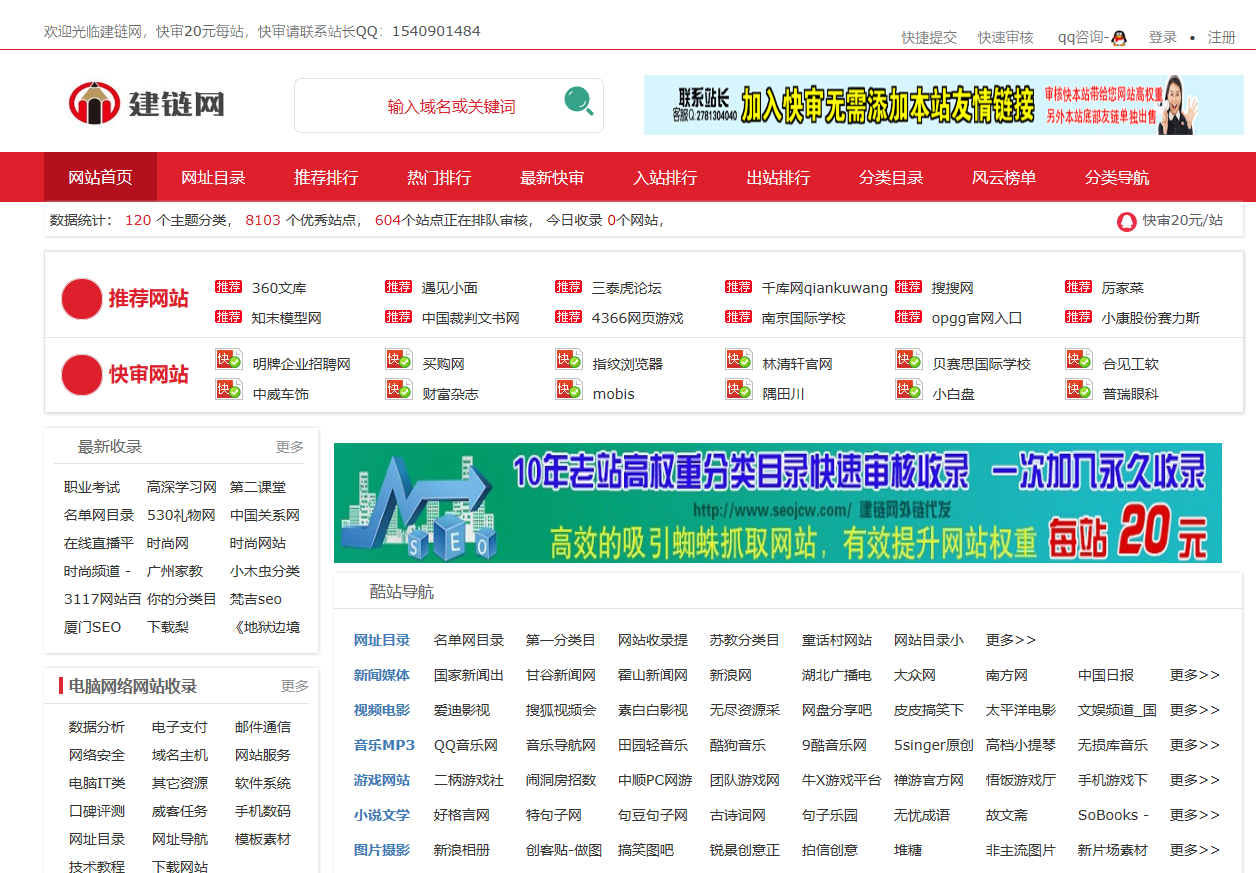Click the 快 badge icon beside 中威车饰
The height and width of the screenshot is (873, 1256).
click(x=229, y=390)
